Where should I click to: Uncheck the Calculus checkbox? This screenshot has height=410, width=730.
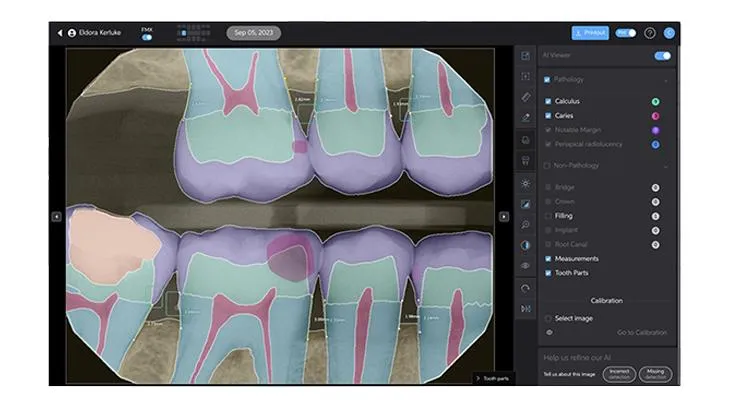tap(548, 101)
